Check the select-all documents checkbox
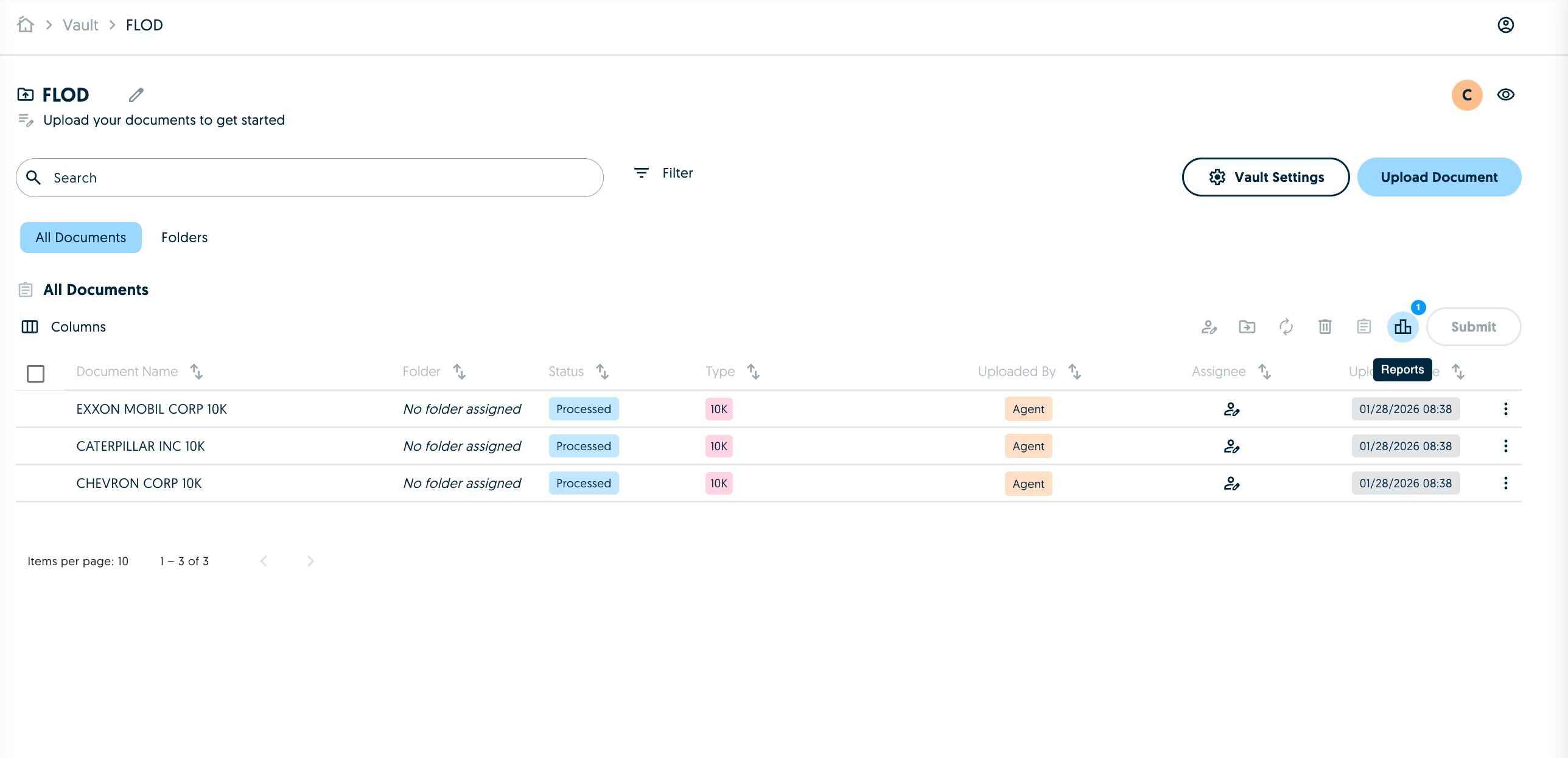 coord(36,374)
